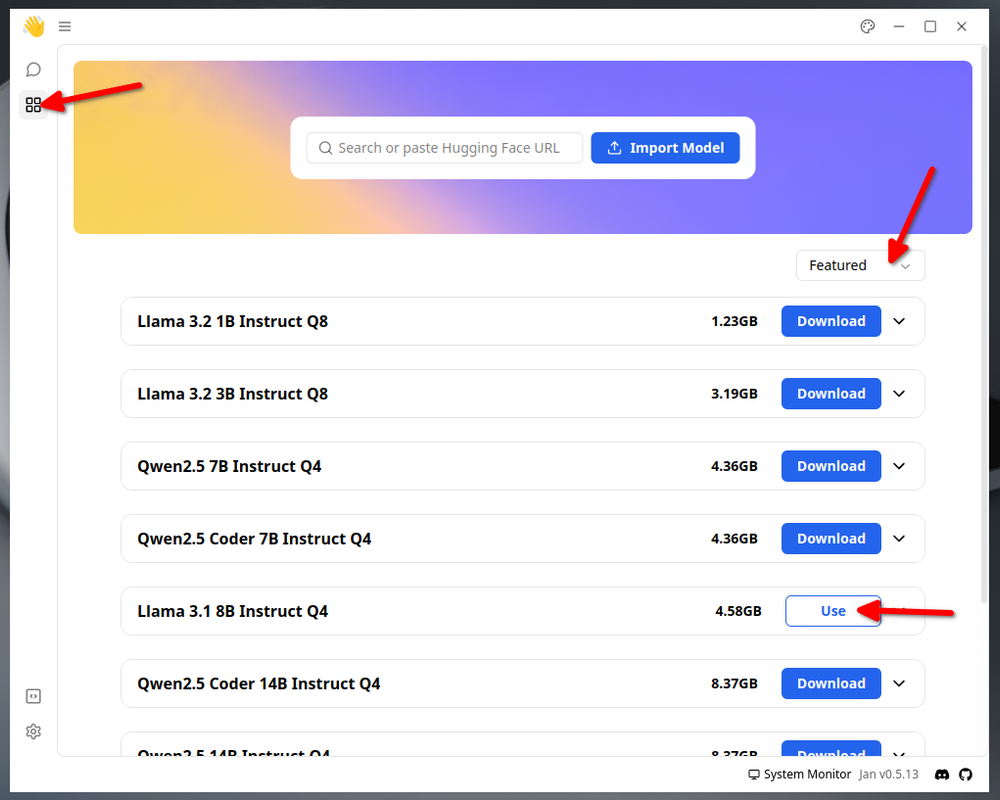Viewport: 1000px width, 800px height.
Task: Use Llama 3.1 8B Instruct Q4
Action: click(833, 611)
